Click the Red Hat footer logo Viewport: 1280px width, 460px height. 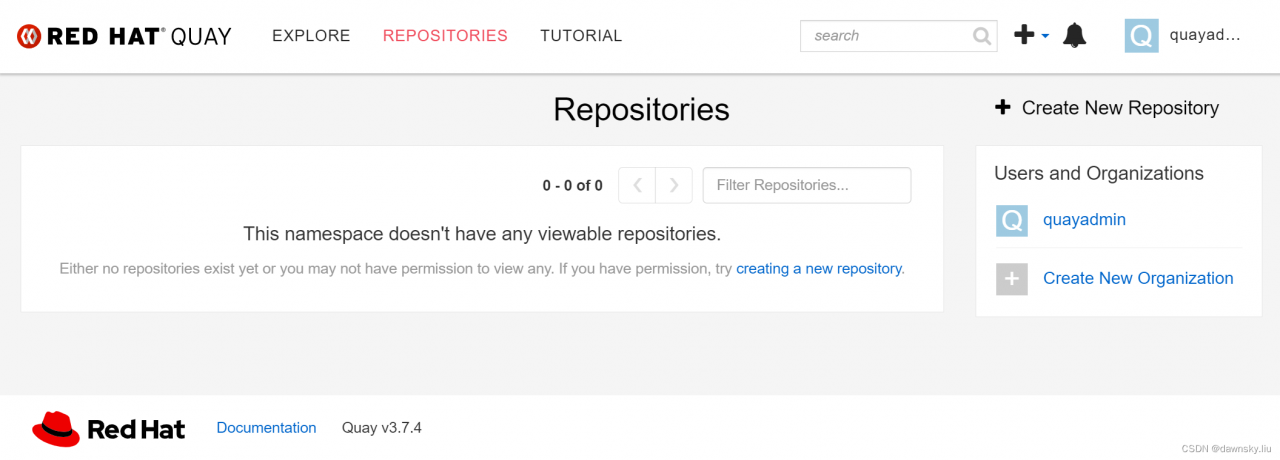(108, 428)
